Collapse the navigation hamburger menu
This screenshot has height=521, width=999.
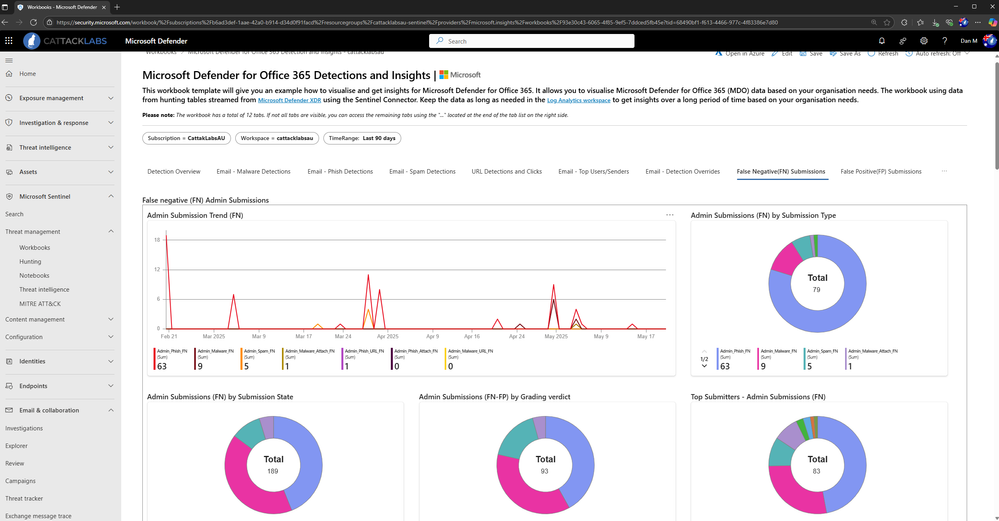[x=9, y=61]
